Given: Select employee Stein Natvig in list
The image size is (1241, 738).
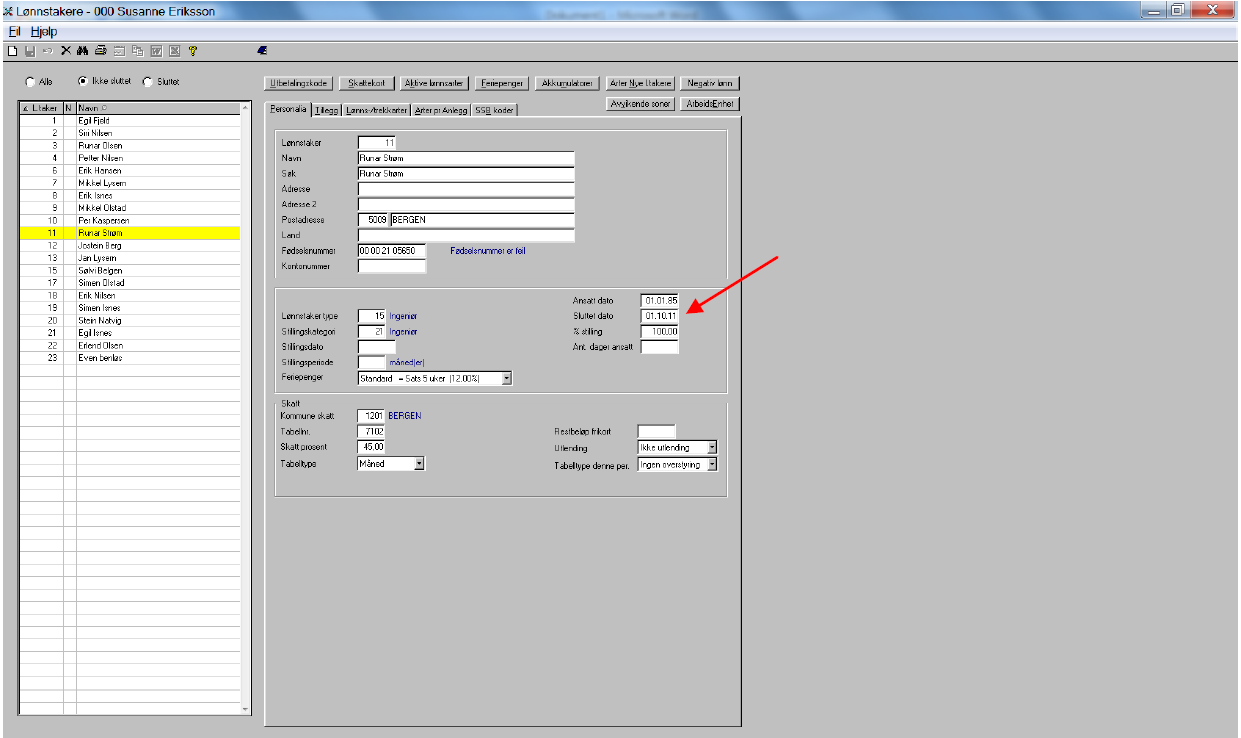Looking at the screenshot, I should (130, 320).
